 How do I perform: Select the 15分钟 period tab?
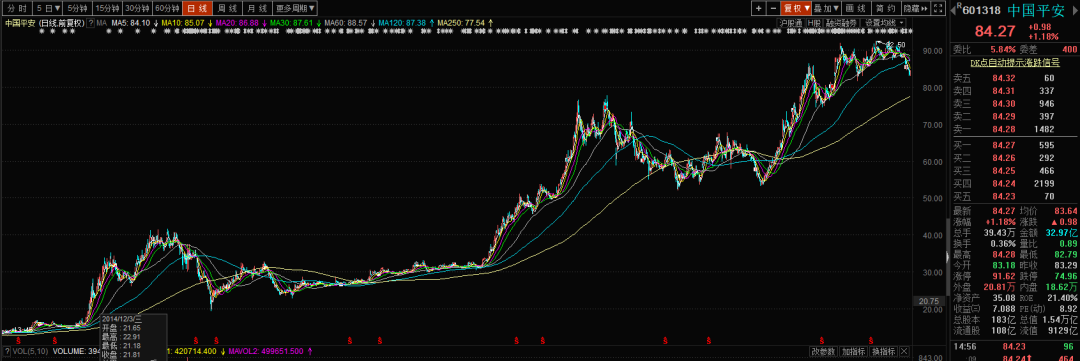pyautogui.click(x=107, y=8)
